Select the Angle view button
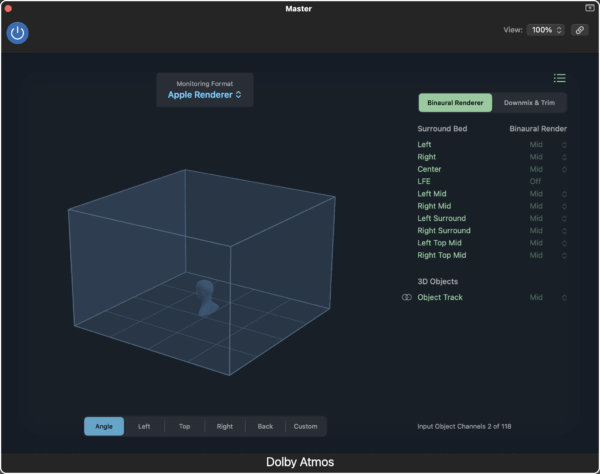Viewport: 600px width, 474px height. 104,426
